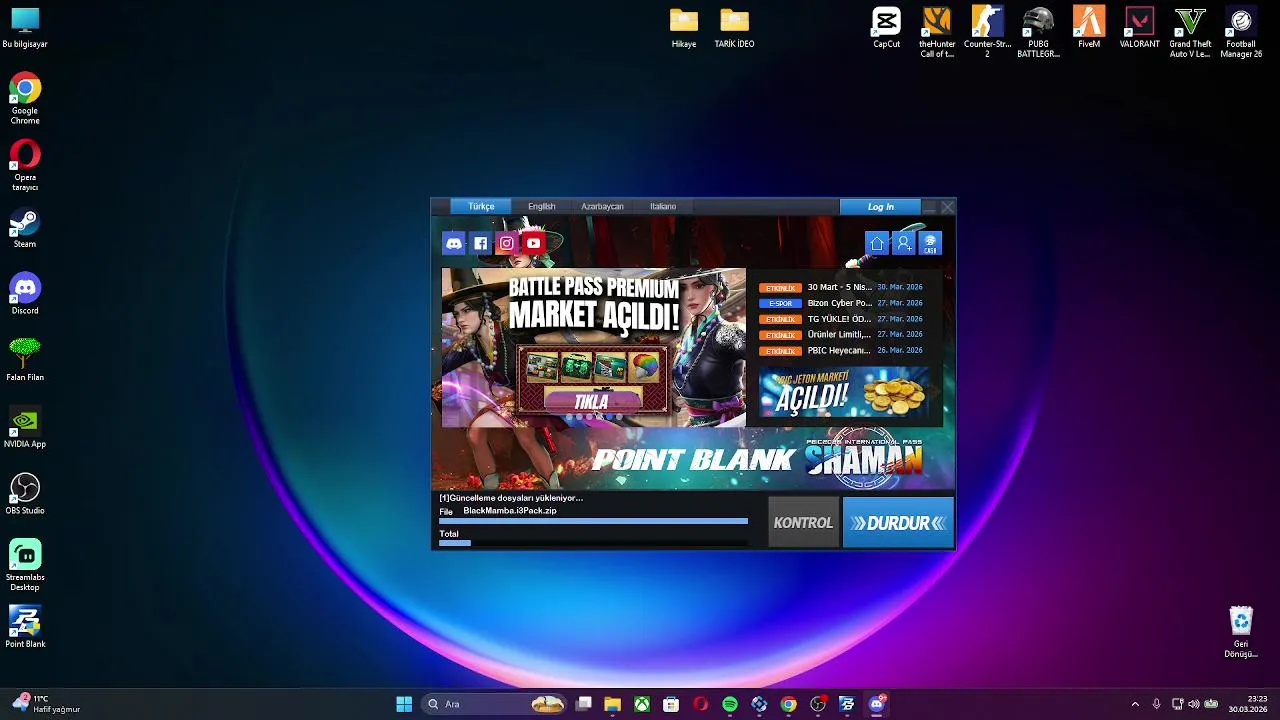Open the Windows Start menu

click(404, 704)
